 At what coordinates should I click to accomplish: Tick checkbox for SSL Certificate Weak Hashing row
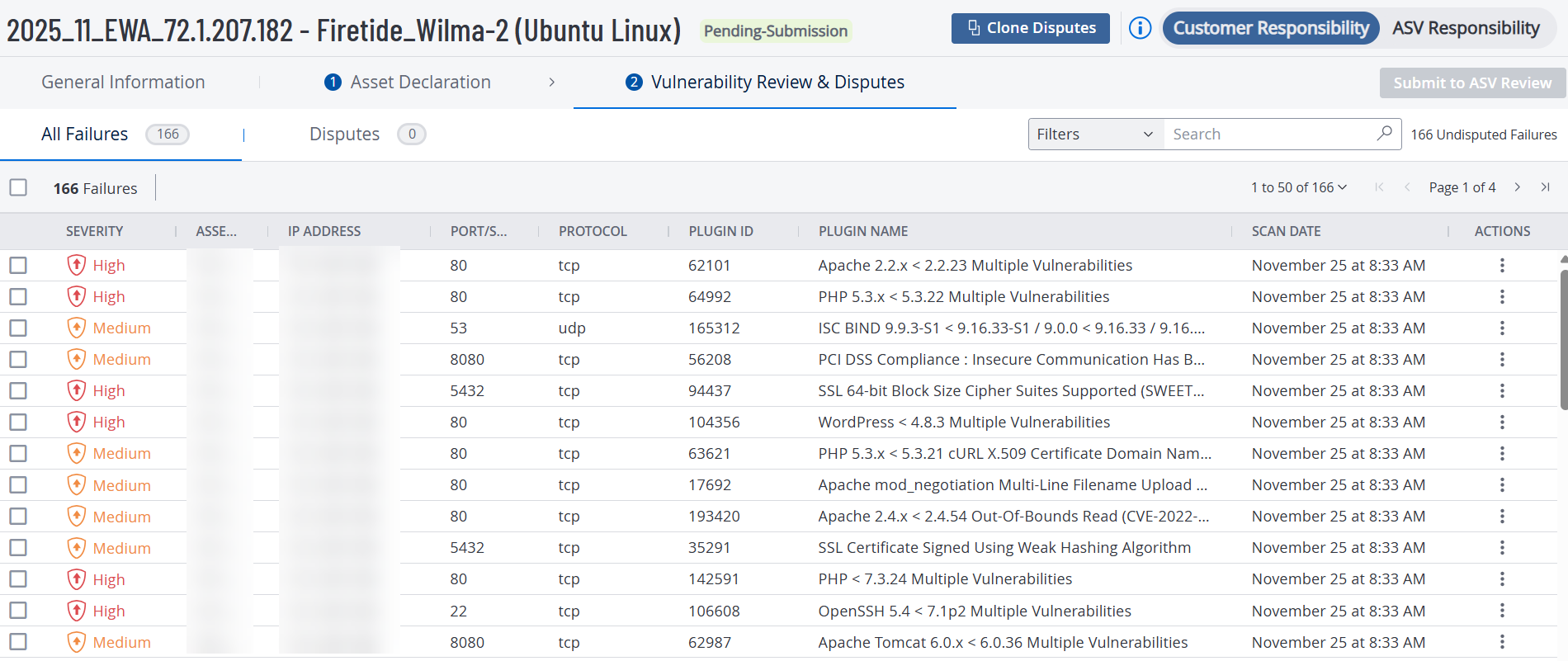18,547
